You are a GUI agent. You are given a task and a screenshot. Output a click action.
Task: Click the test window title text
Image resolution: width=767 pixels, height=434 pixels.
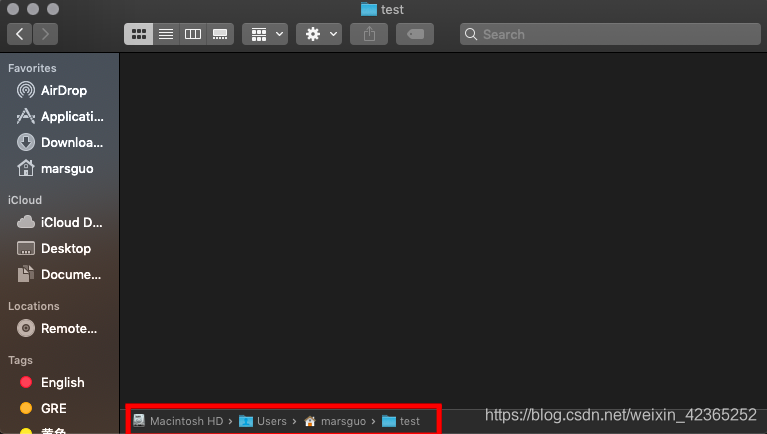coord(392,9)
